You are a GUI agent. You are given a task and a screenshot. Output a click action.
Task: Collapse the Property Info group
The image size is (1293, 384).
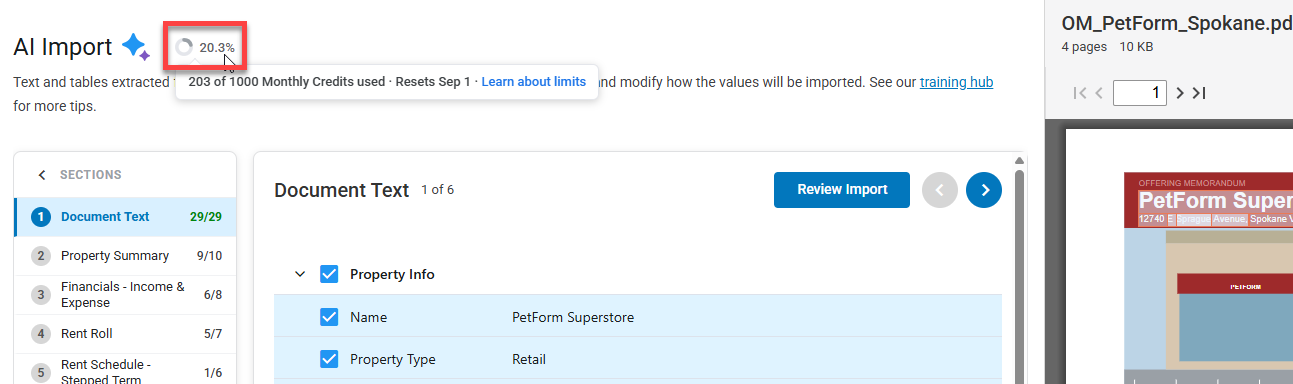click(x=299, y=274)
